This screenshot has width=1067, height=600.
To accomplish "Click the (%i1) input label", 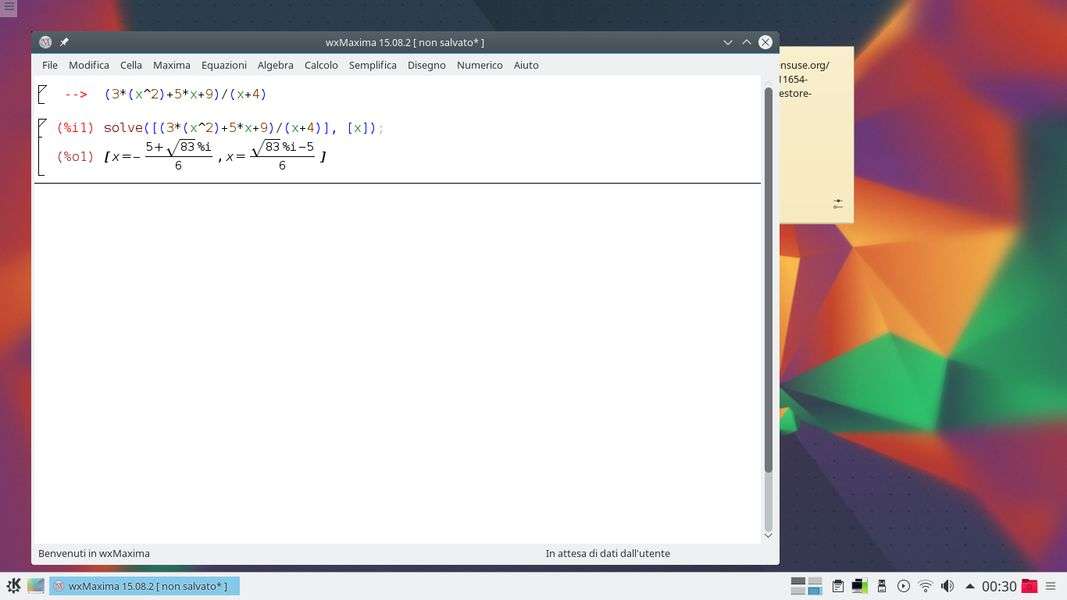I will coord(75,127).
